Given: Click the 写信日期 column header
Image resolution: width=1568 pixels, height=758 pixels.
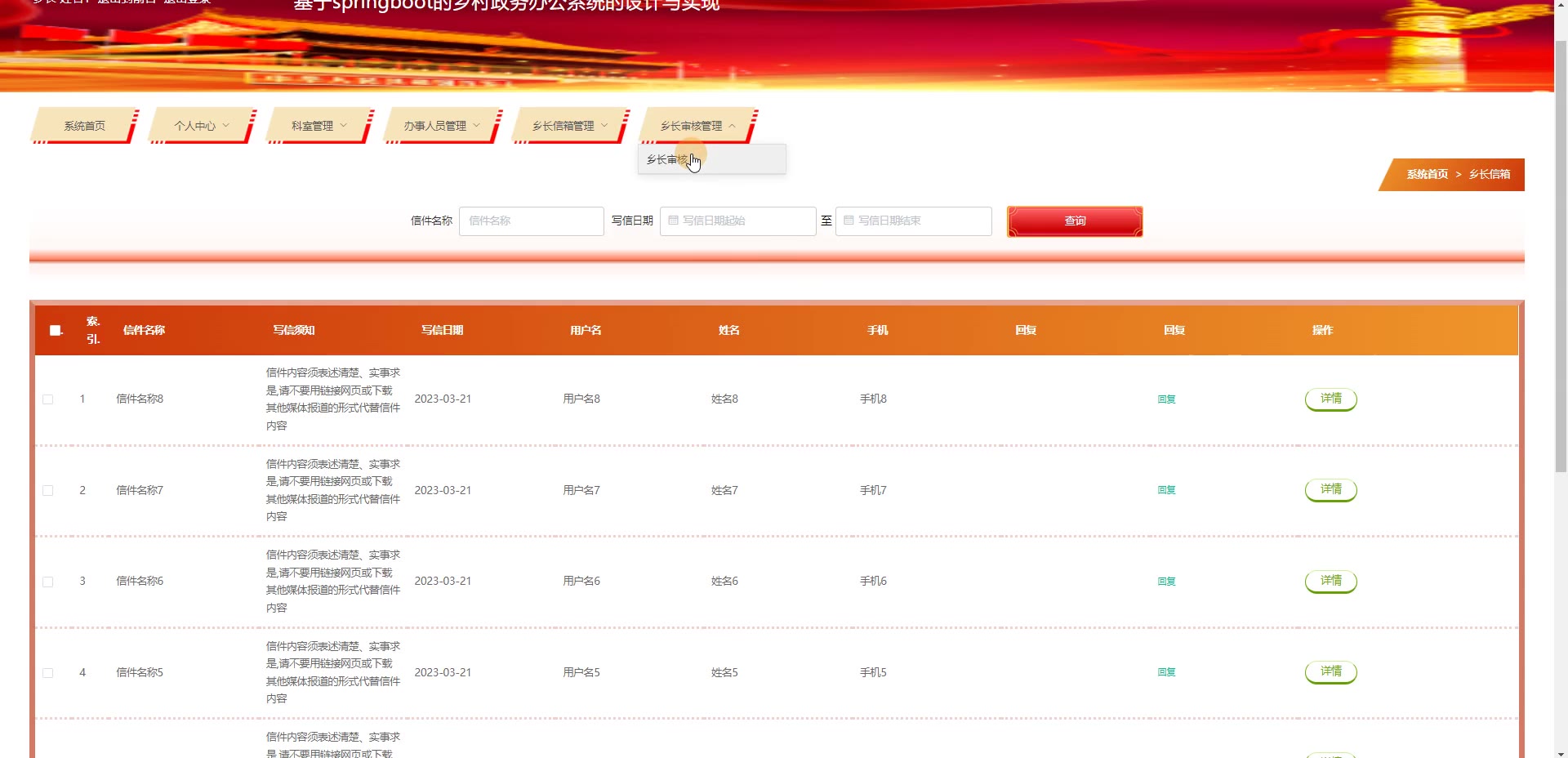Looking at the screenshot, I should pos(443,330).
